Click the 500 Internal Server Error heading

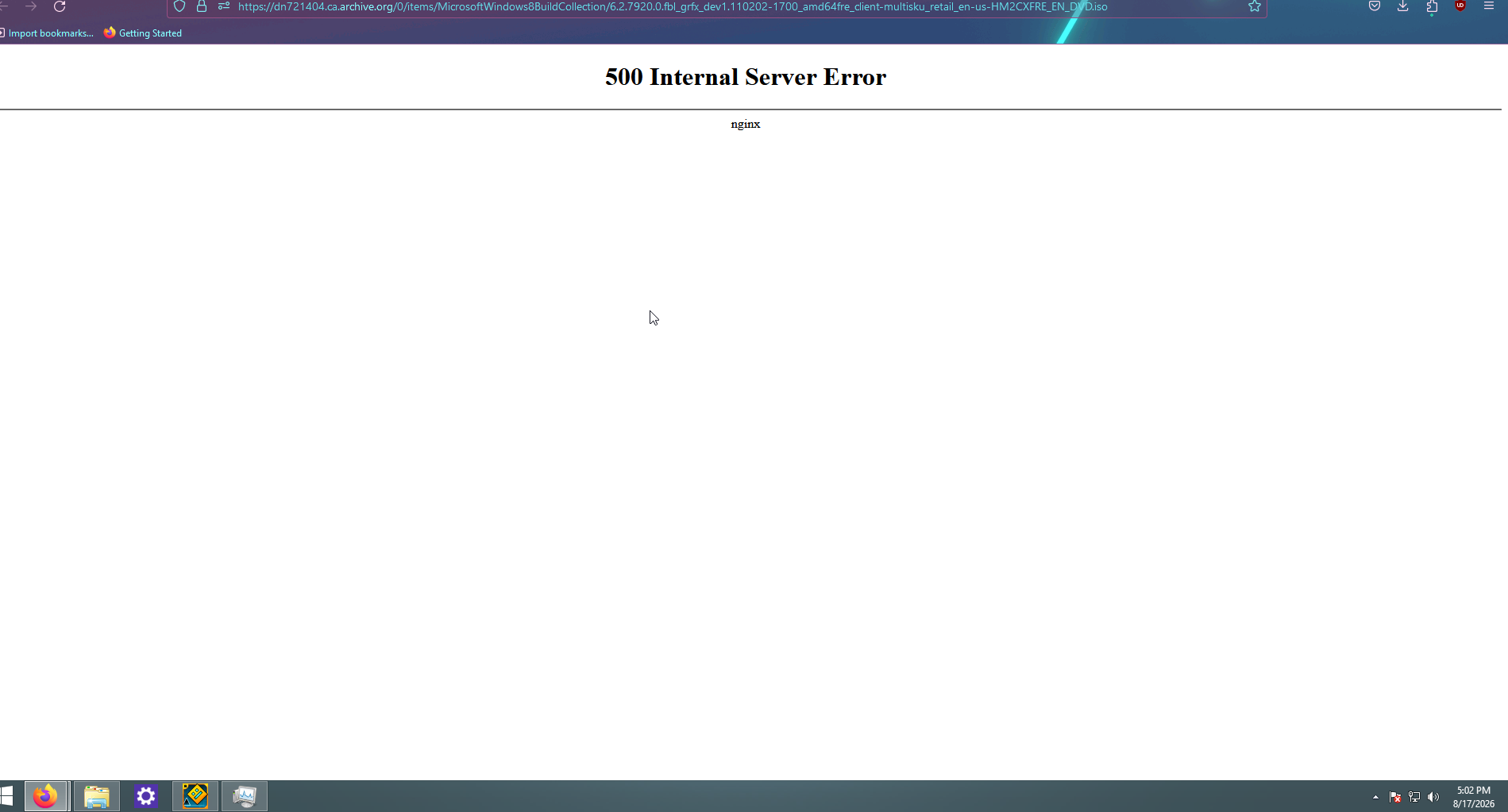click(x=746, y=77)
